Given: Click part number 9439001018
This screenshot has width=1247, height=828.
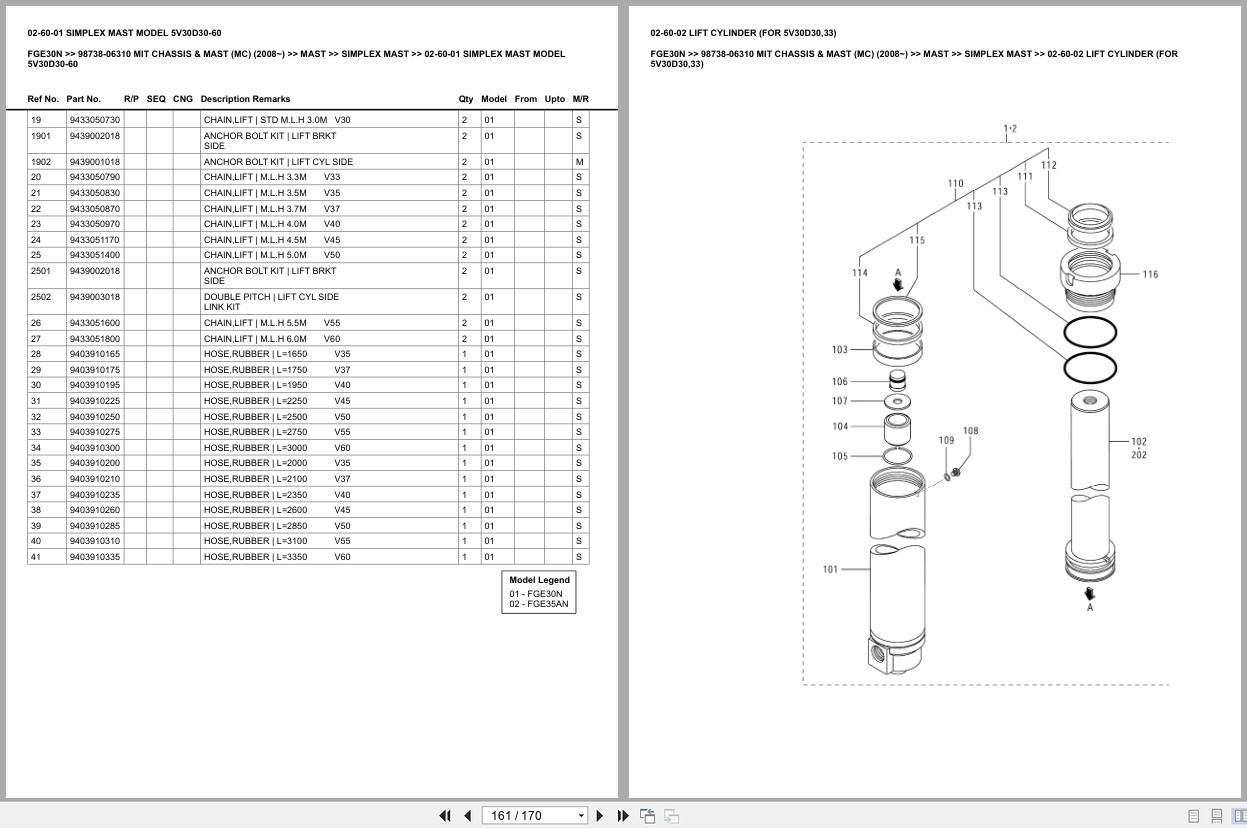Looking at the screenshot, I should [95, 162].
